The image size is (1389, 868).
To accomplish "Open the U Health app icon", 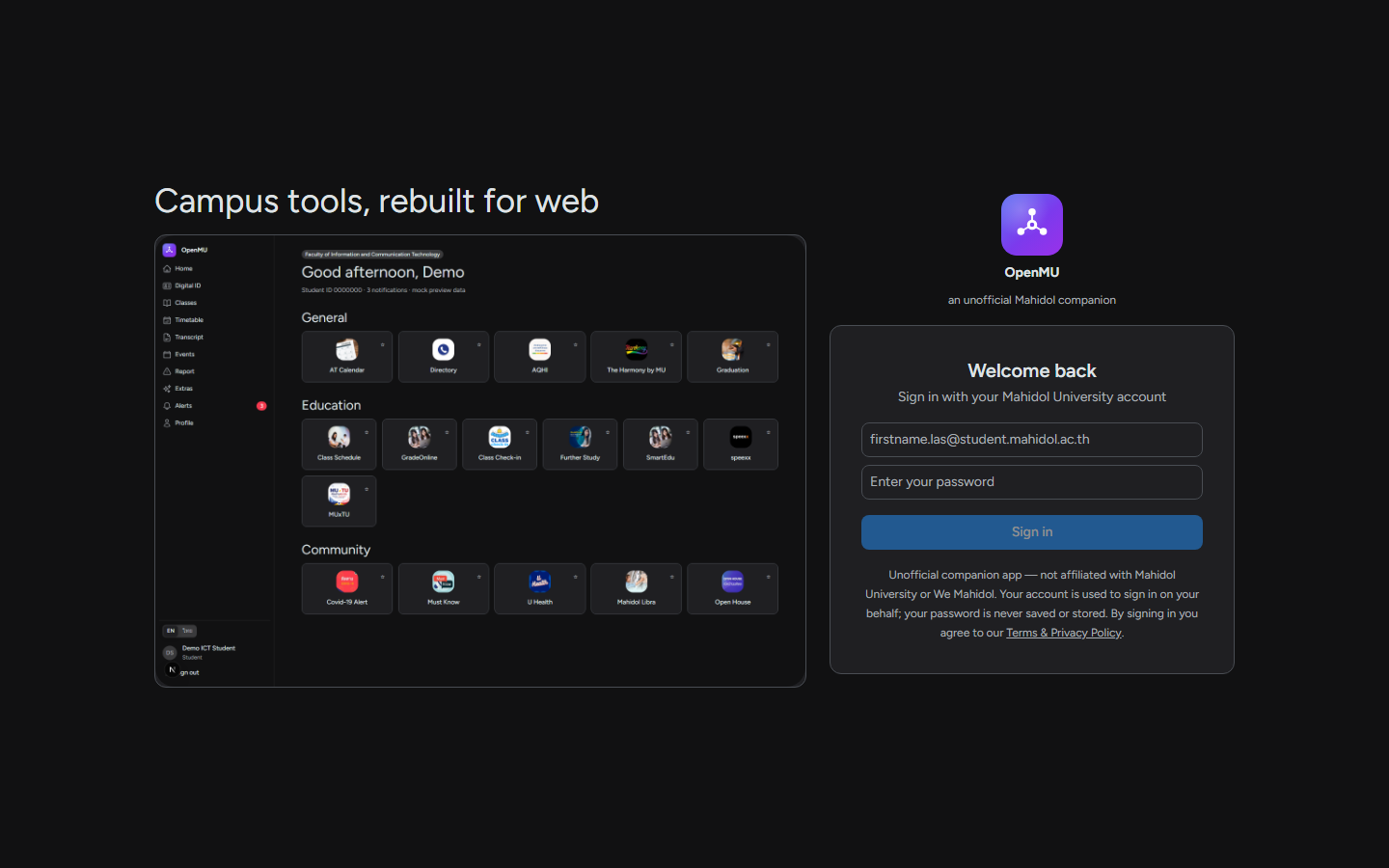I will click(x=540, y=582).
